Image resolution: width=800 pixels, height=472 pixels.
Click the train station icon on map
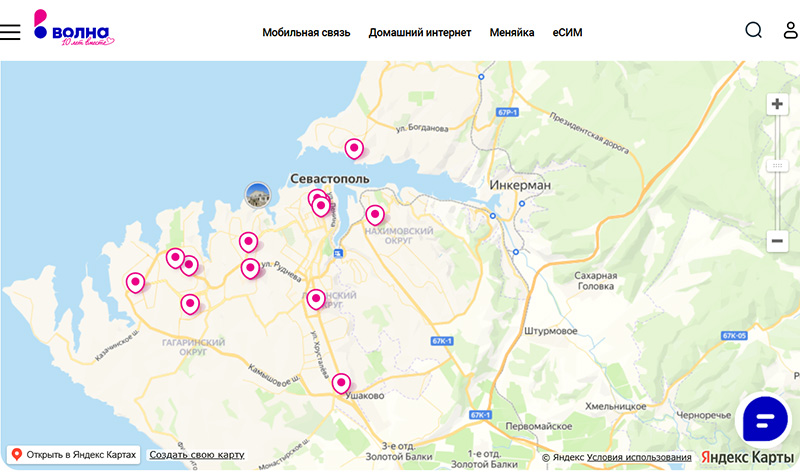click(338, 253)
